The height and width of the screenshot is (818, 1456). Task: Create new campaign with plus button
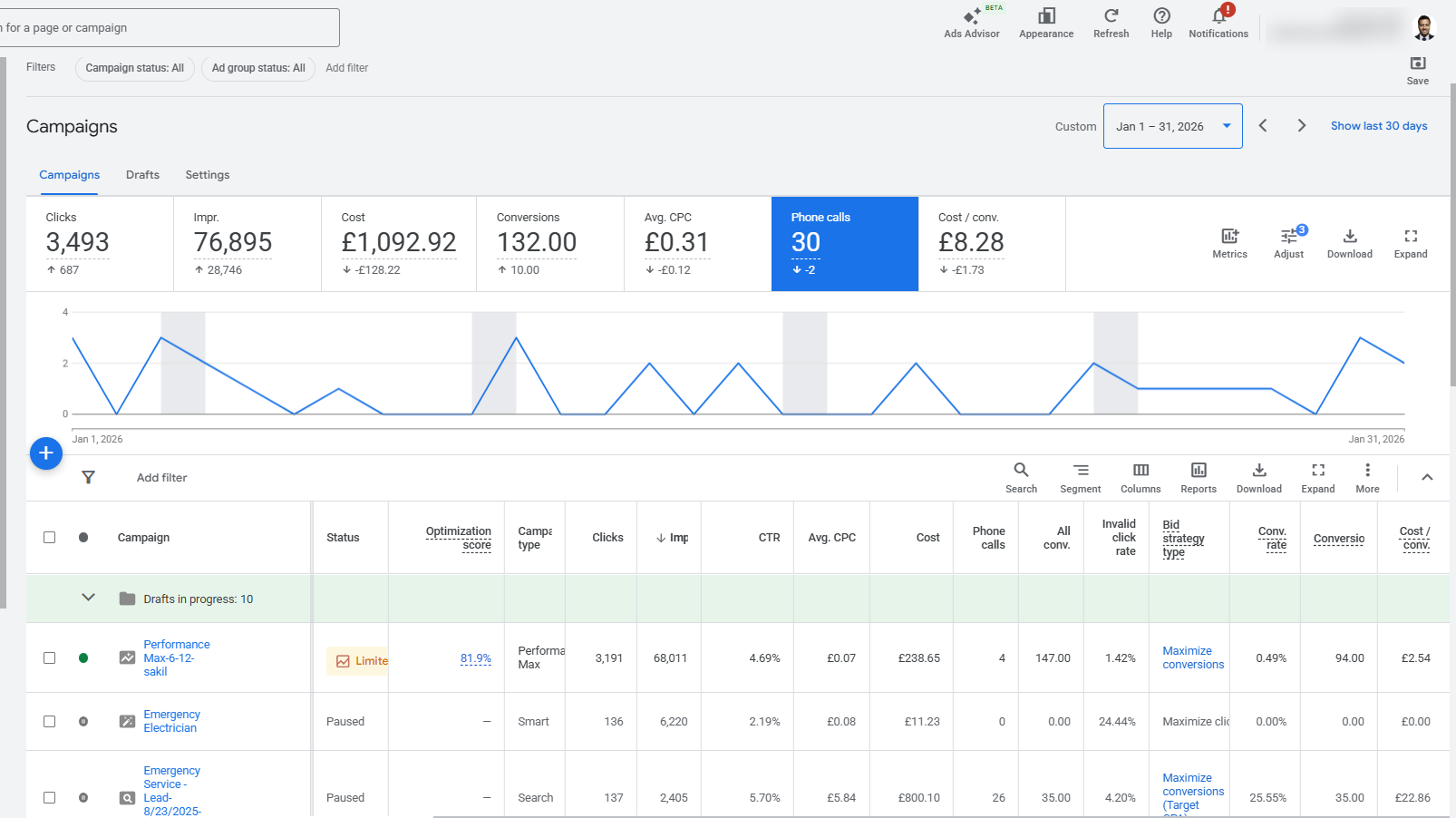click(x=46, y=453)
